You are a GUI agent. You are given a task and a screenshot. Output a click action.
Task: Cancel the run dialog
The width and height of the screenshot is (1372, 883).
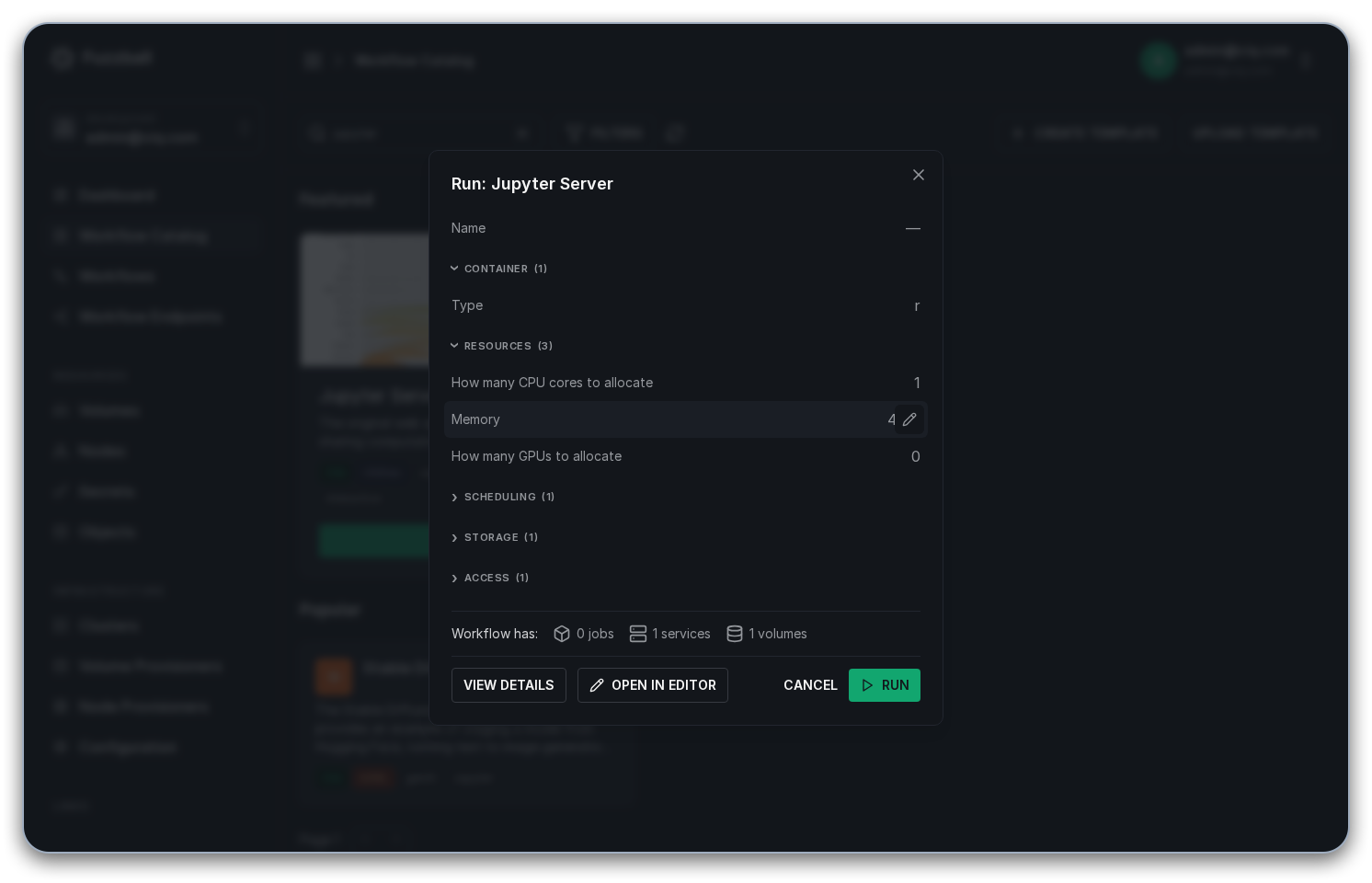click(x=810, y=685)
